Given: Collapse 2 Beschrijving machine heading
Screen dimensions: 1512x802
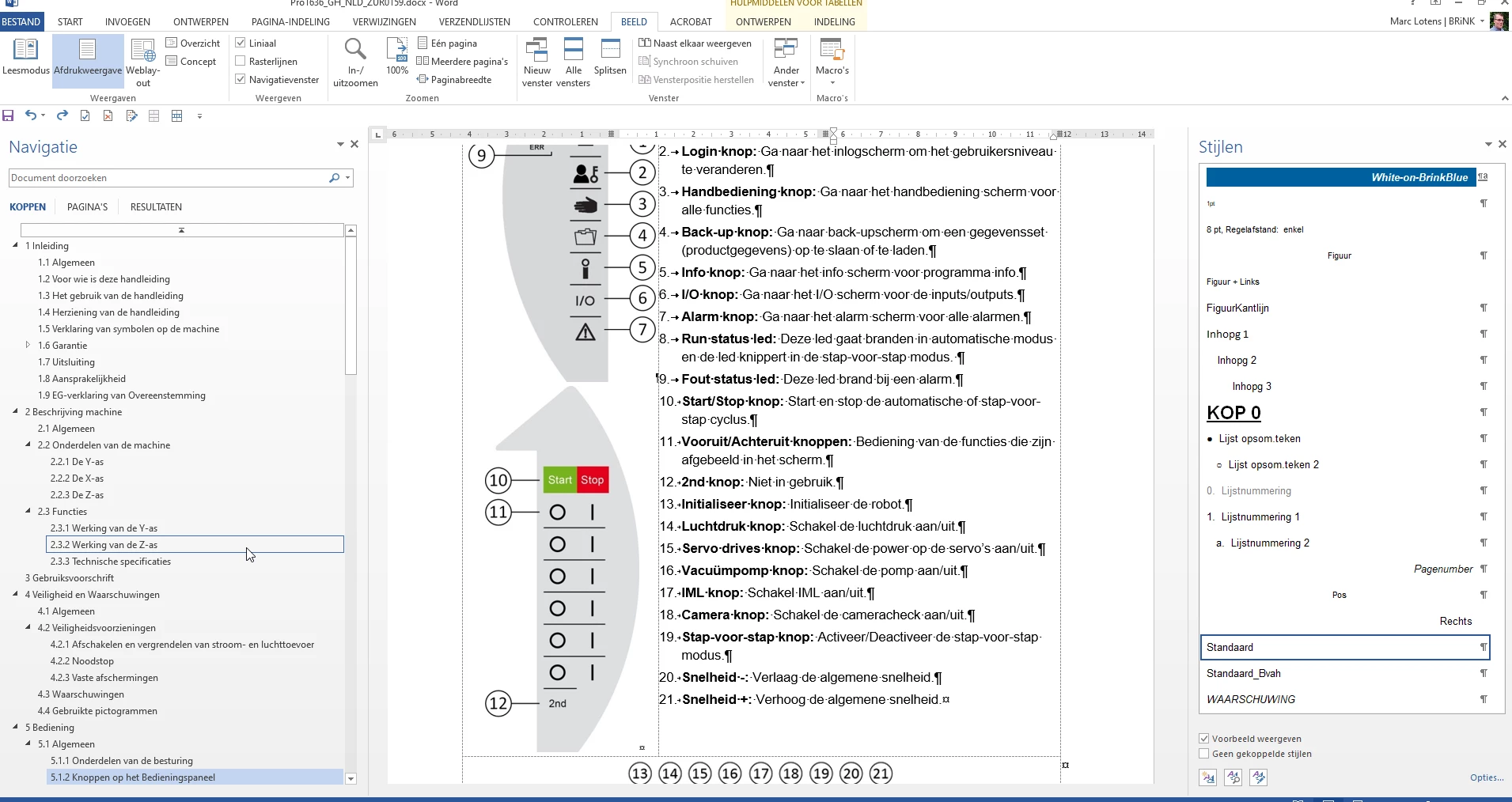Looking at the screenshot, I should 16,411.
